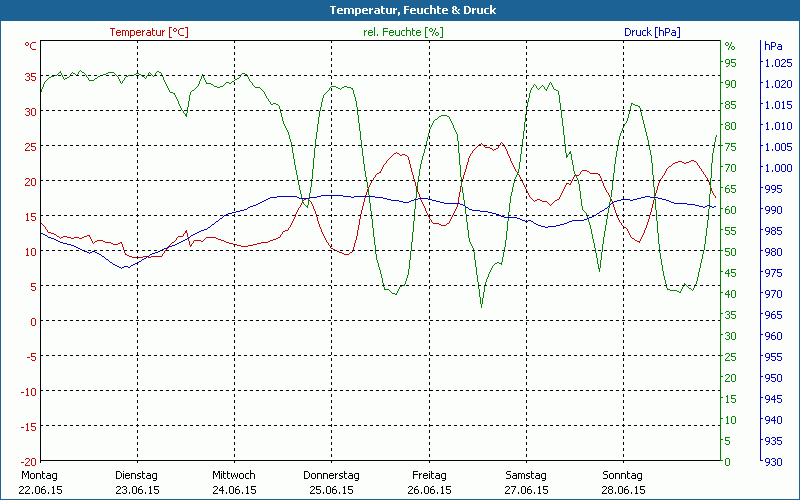800x500 pixels.
Task: Click the '°C' unit label on the temperature axis
Action: (31, 46)
